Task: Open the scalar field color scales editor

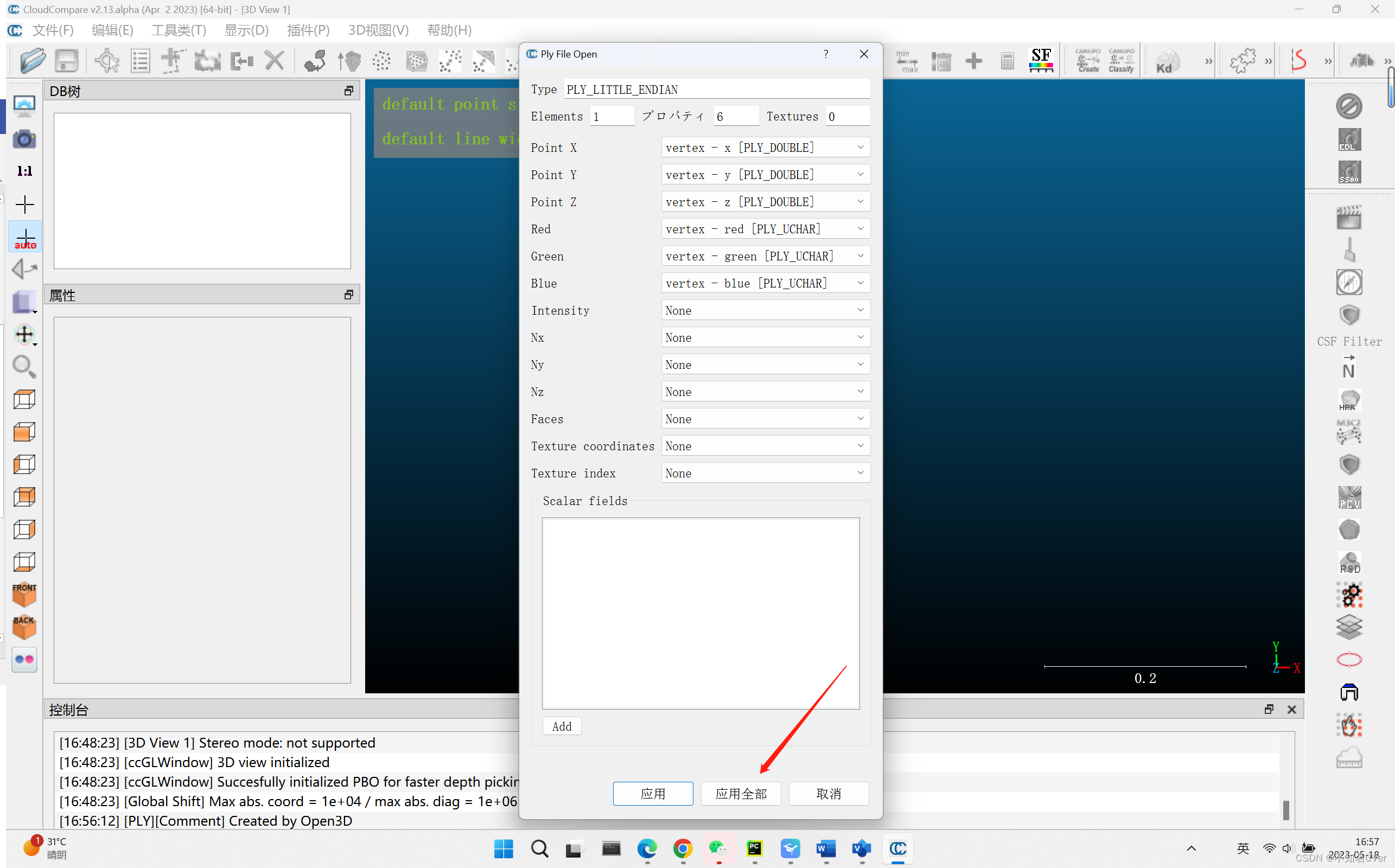Action: [1041, 60]
